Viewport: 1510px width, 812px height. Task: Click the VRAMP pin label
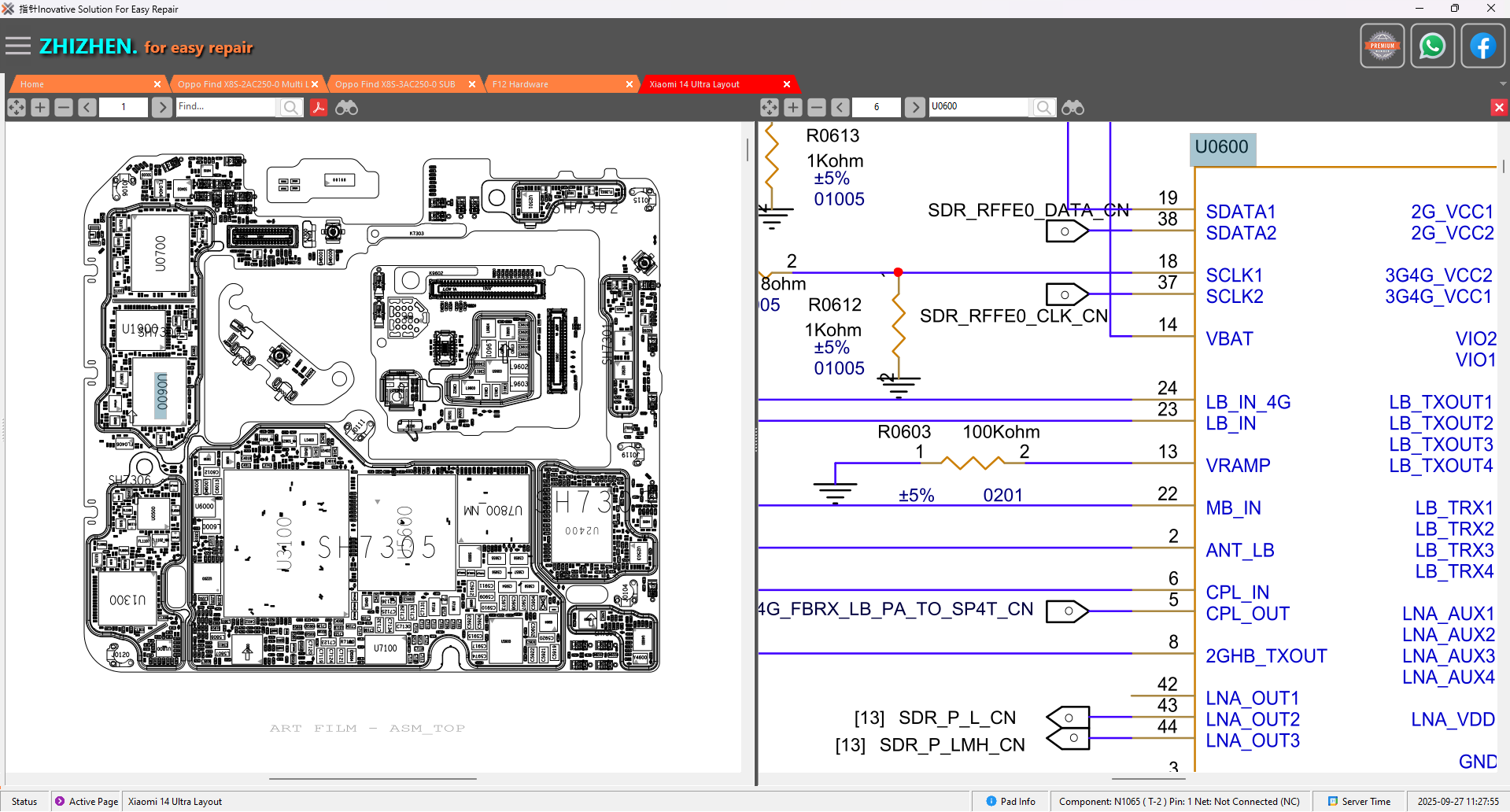[x=1238, y=466]
